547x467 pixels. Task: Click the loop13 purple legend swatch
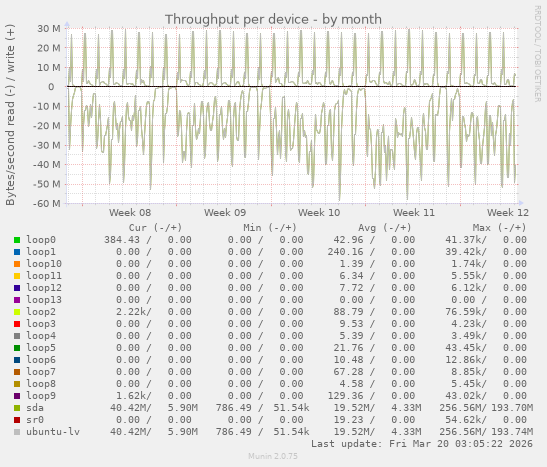pos(17,300)
